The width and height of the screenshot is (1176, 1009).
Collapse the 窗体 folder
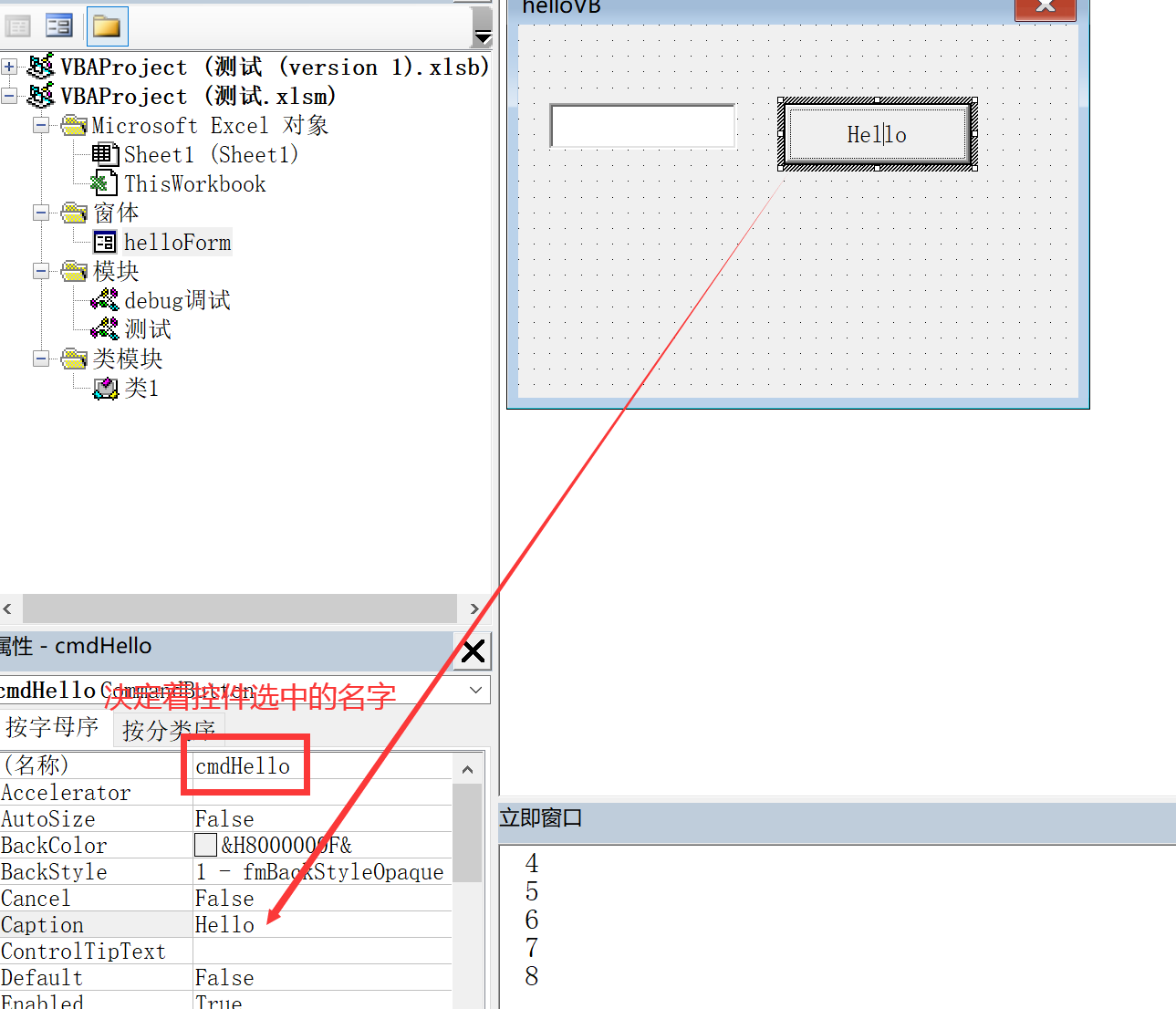(40, 213)
